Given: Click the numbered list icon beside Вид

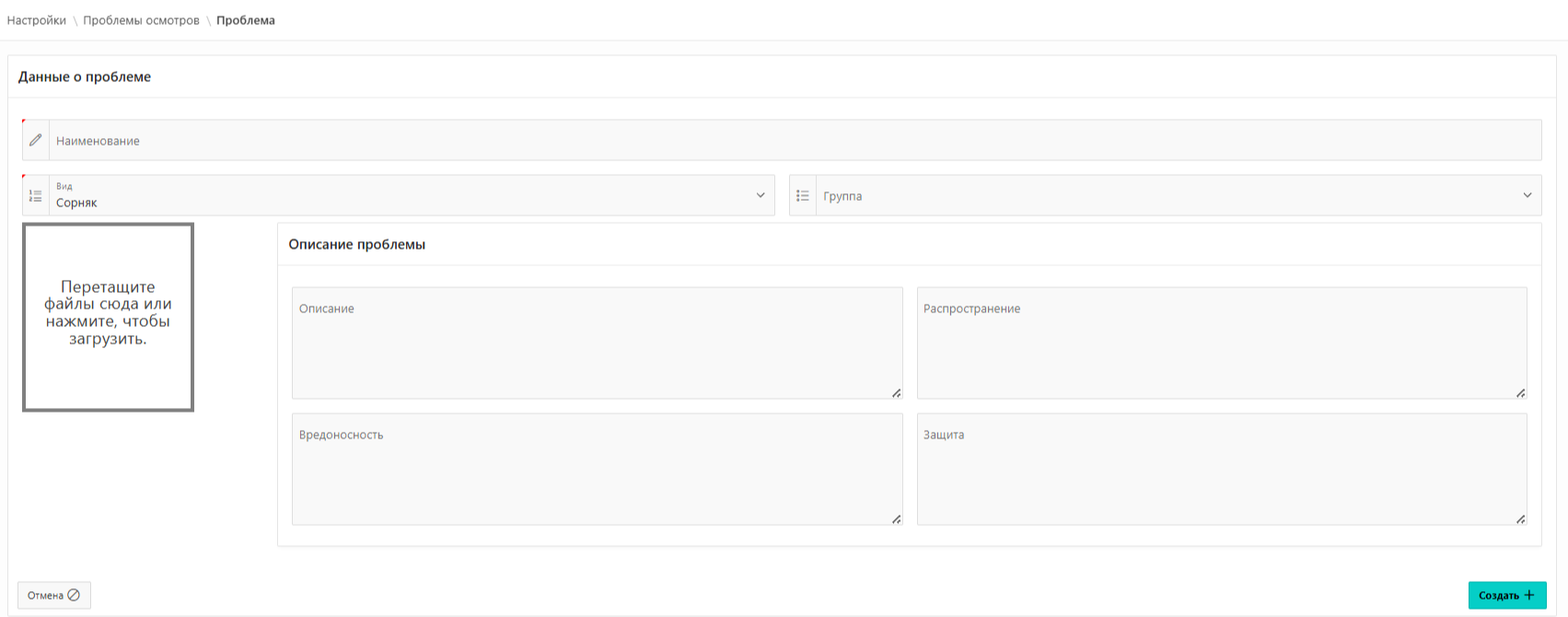Looking at the screenshot, I should [36, 196].
